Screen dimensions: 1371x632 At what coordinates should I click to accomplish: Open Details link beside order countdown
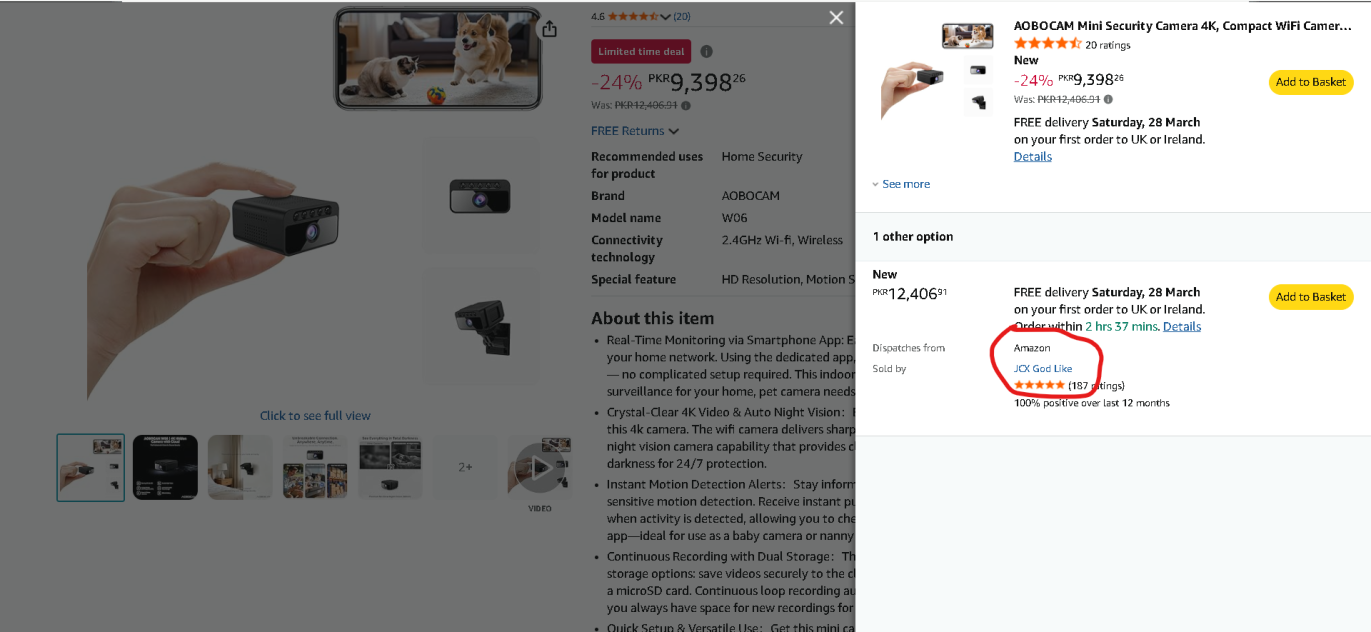(x=1182, y=326)
